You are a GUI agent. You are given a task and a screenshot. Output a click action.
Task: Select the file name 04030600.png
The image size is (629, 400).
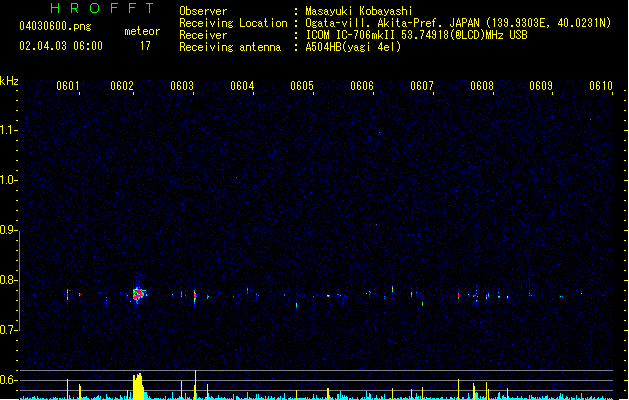click(x=55, y=26)
